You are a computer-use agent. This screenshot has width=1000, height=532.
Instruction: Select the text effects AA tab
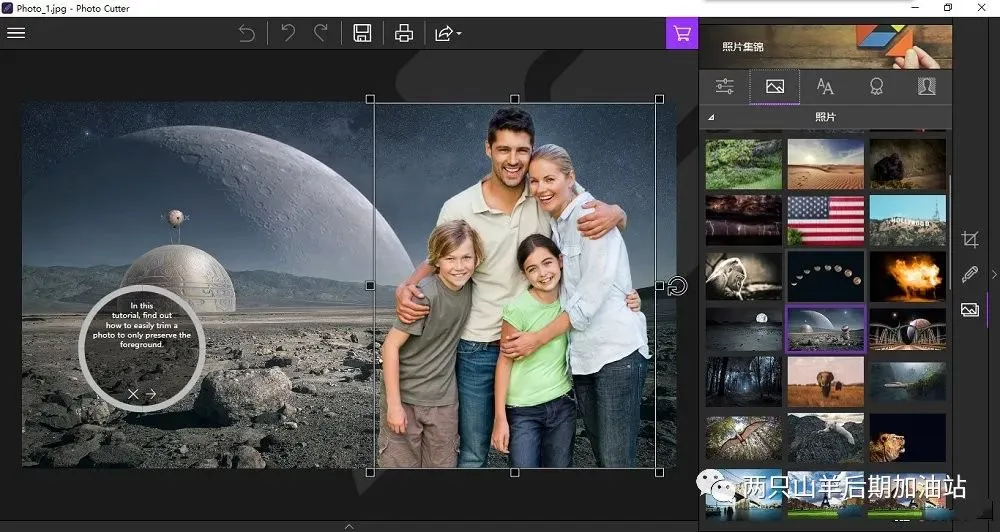(825, 87)
